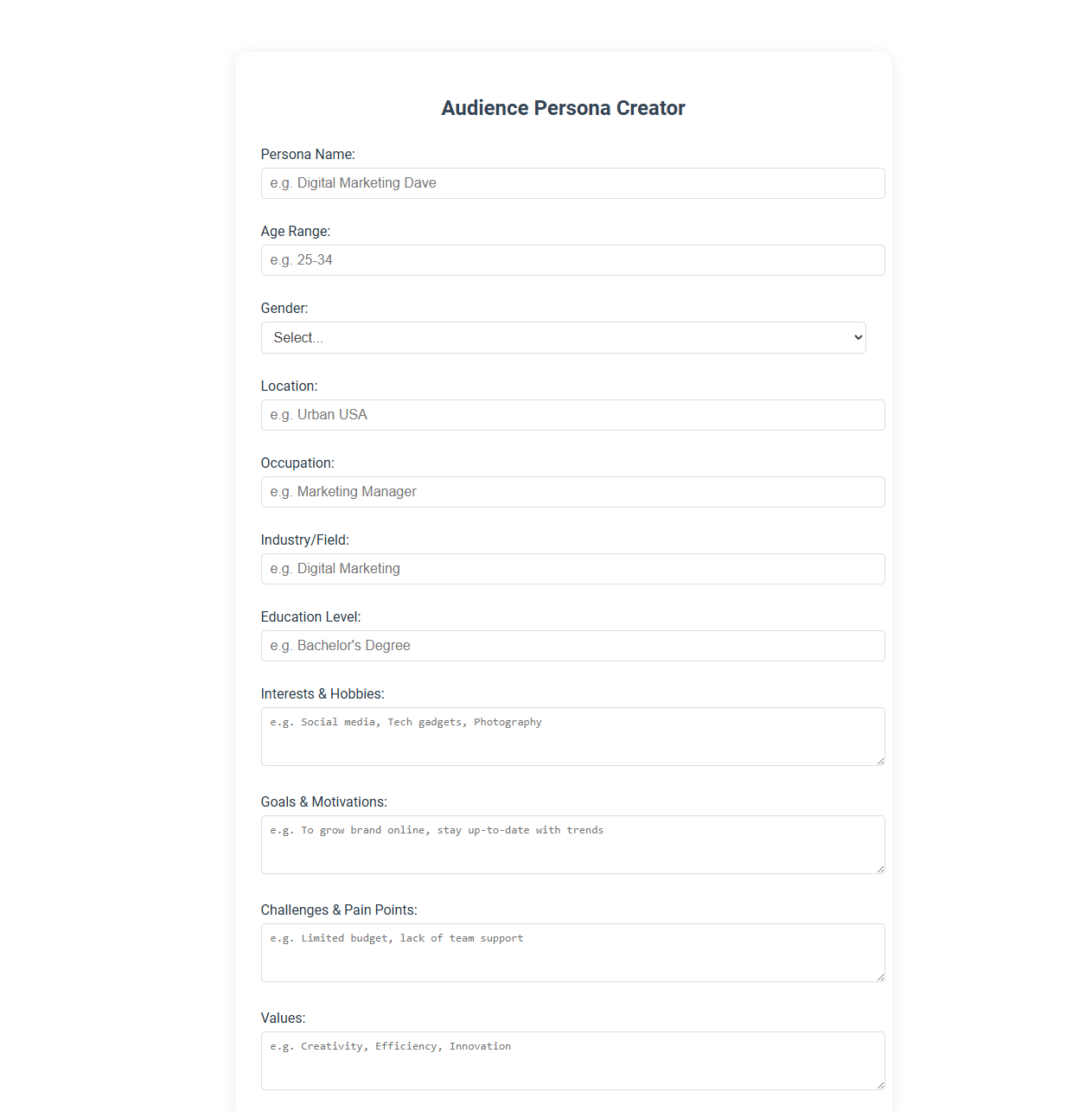The image size is (1092, 1111).
Task: Click the Select... option in Gender dropdown
Action: coord(564,337)
